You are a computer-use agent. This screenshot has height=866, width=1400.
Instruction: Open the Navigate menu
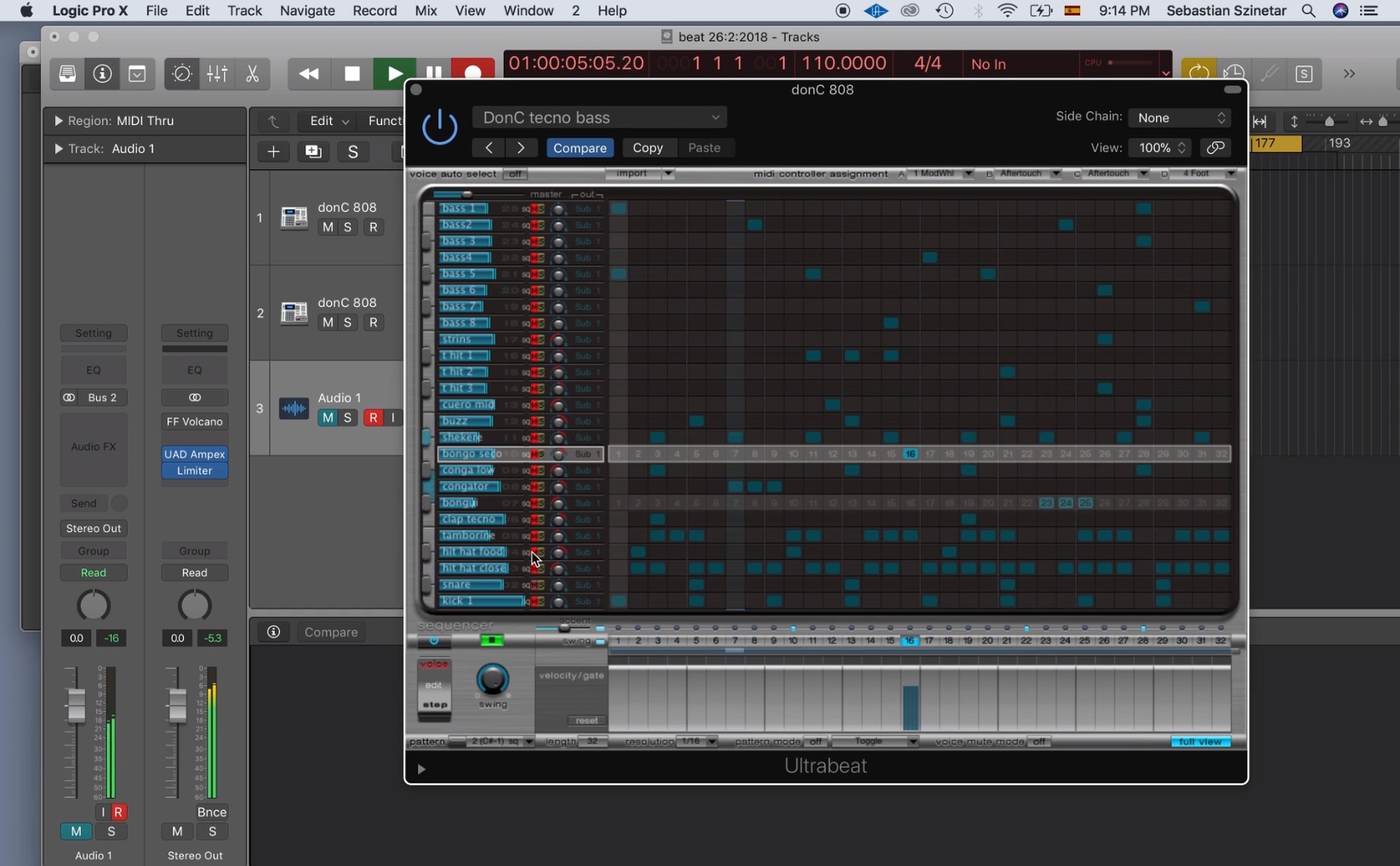pos(307,11)
